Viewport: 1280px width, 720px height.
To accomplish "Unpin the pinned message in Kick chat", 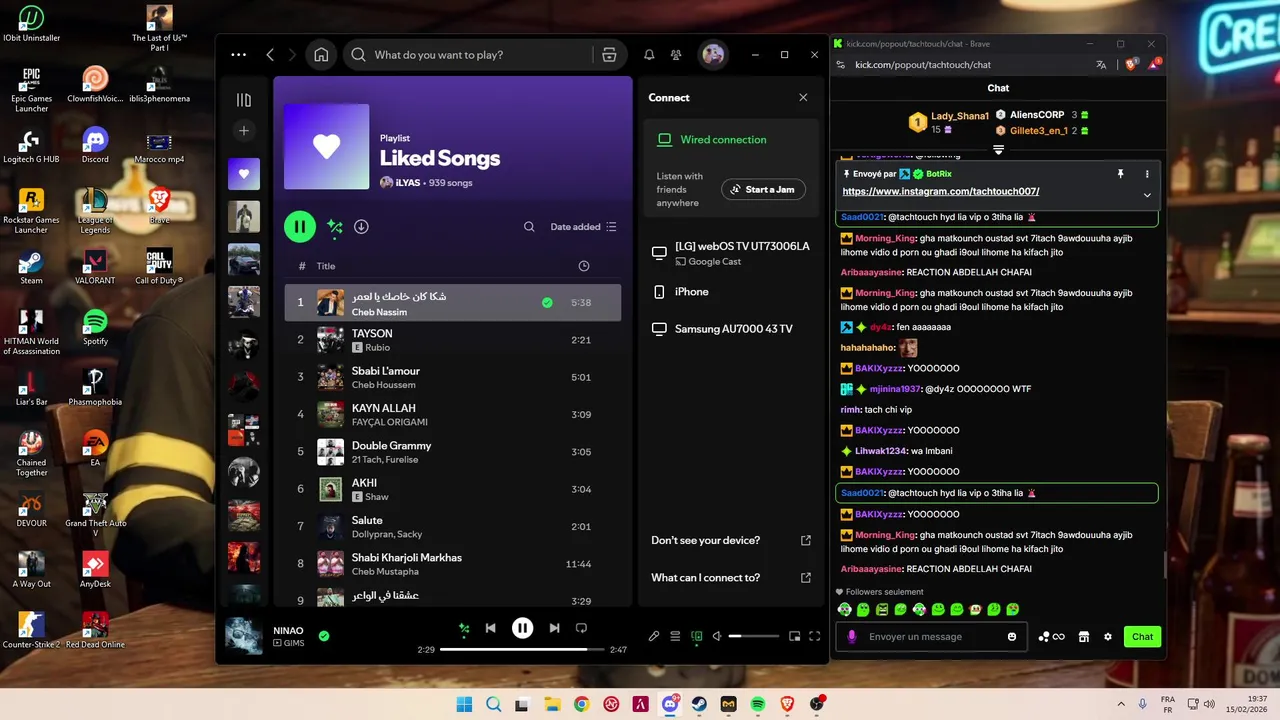I will 1121,174.
